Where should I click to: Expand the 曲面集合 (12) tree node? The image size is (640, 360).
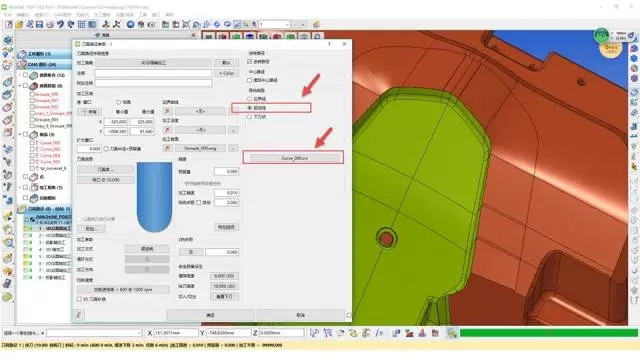pyautogui.click(x=20, y=76)
